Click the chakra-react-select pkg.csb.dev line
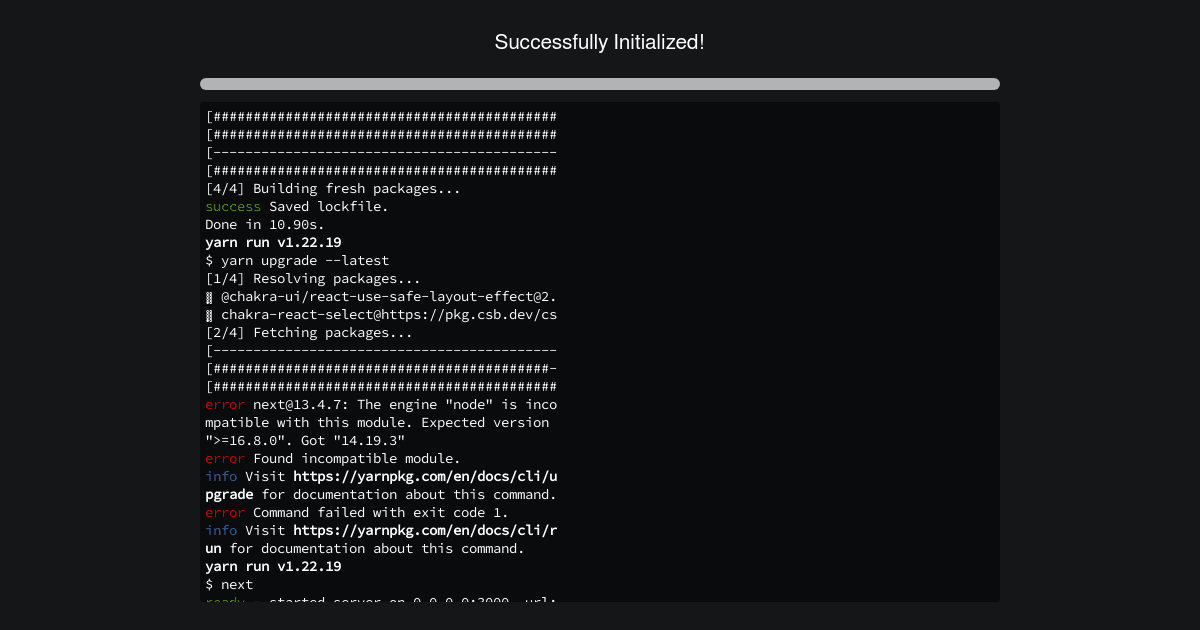This screenshot has width=1200, height=630. (381, 315)
